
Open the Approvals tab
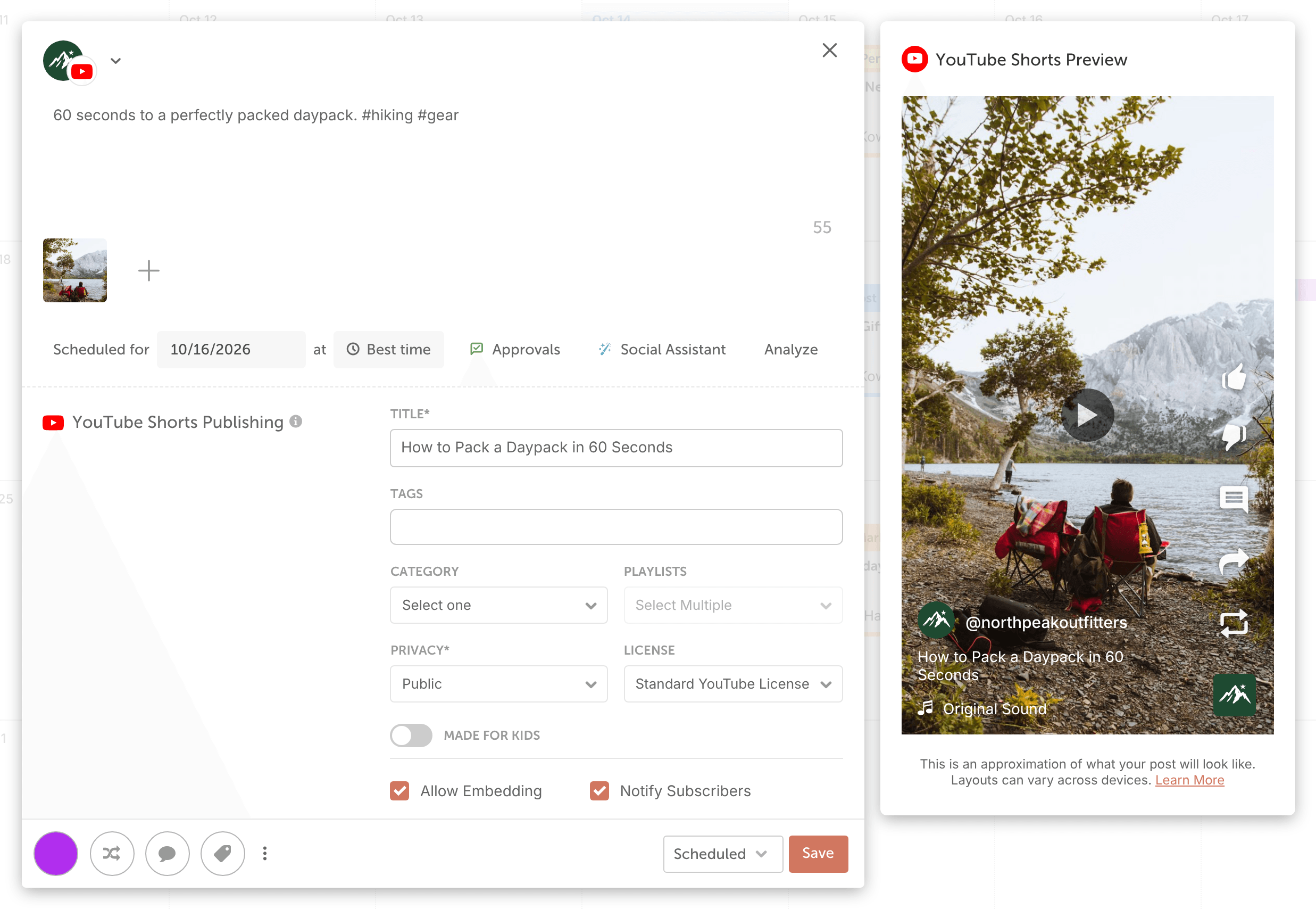pyautogui.click(x=514, y=349)
